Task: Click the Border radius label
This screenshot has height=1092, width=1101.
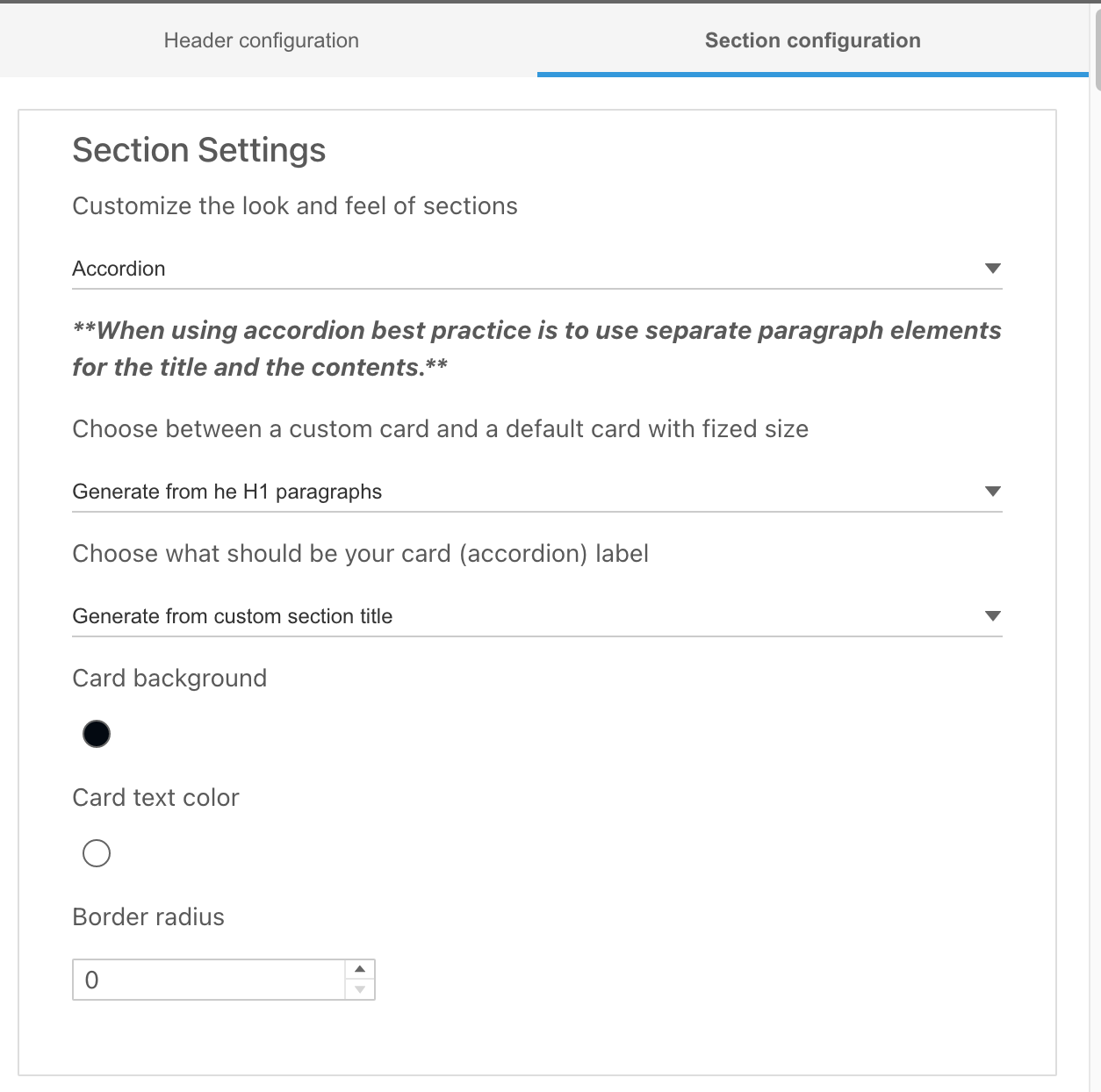Action: click(x=148, y=916)
